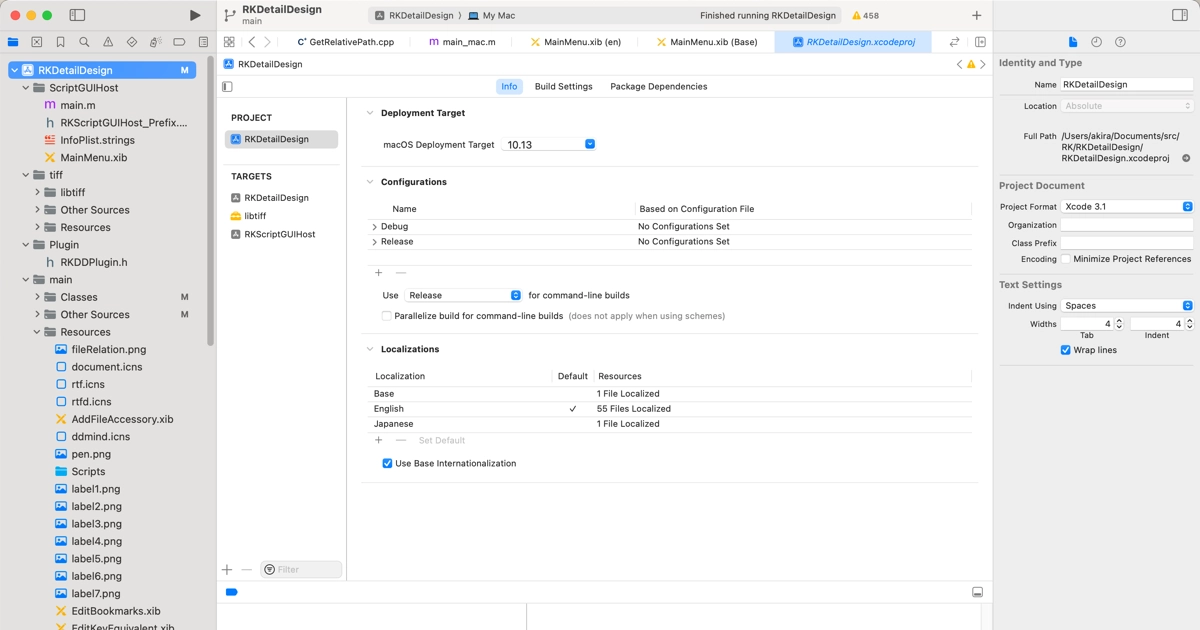1200x630 pixels.
Task: Toggle Minimize Project References checkbox
Action: (x=1066, y=259)
